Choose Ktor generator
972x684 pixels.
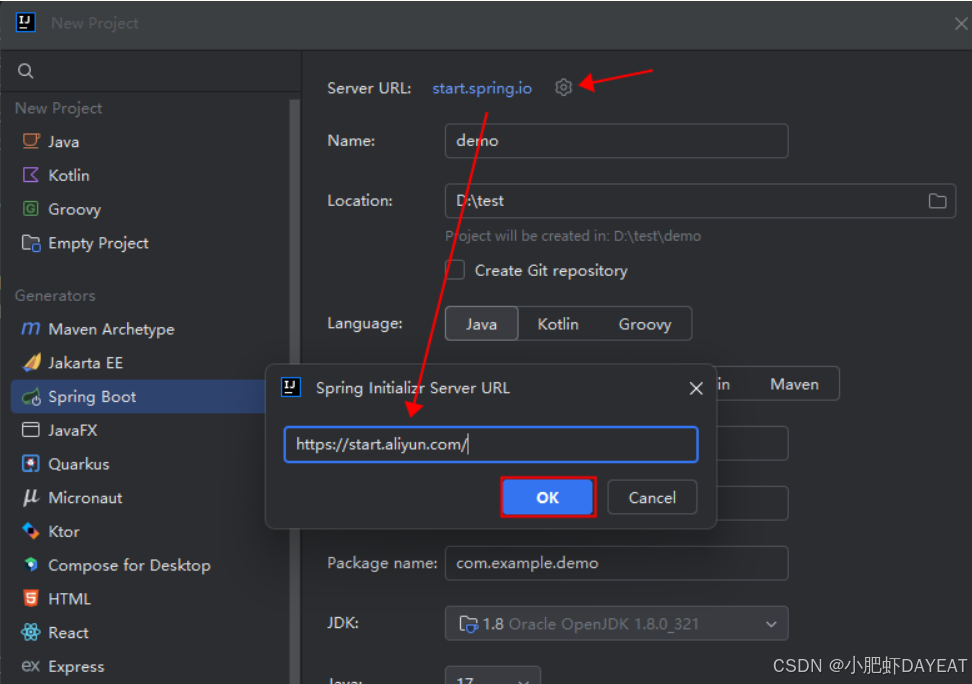64,531
